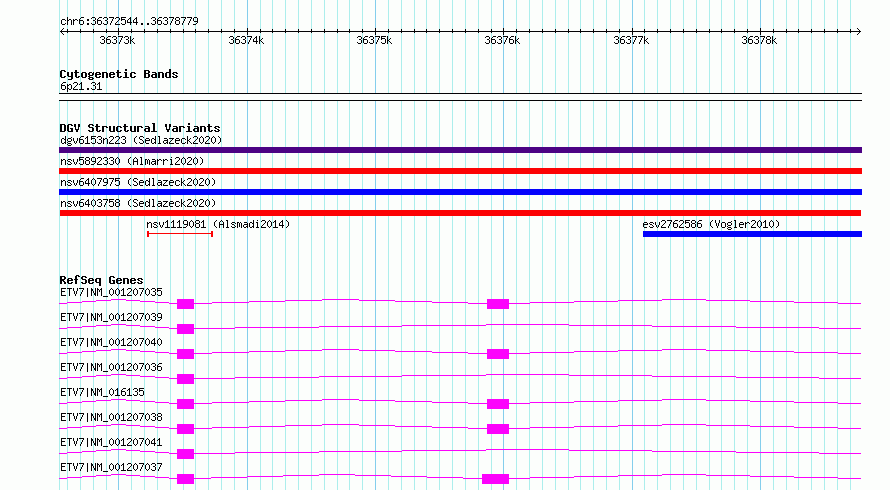Click the blue nsv6407975 variant bar
This screenshot has width=890, height=490.
(460, 192)
